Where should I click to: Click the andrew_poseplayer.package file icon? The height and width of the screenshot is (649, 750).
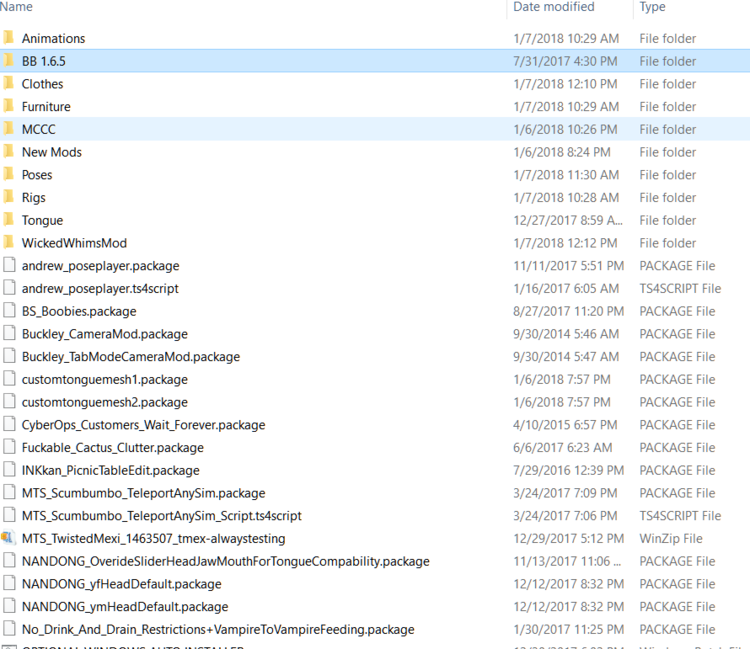[x=9, y=265]
